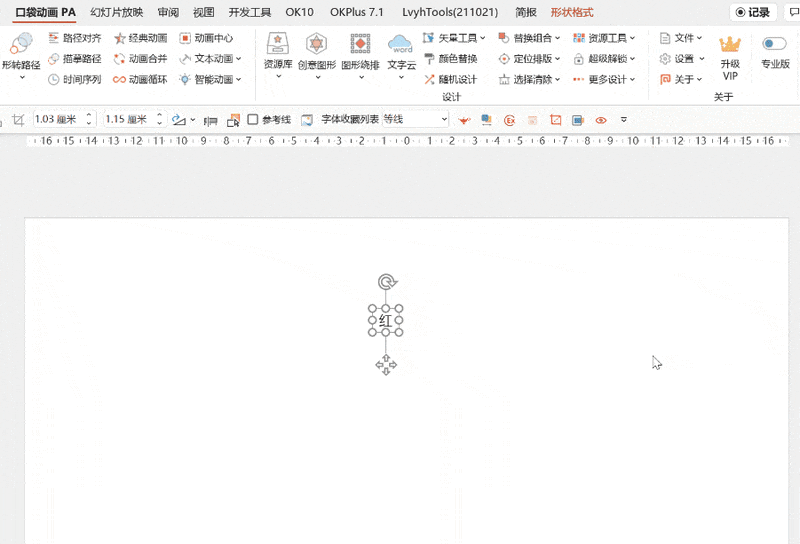Screen dimensions: 800x544
Task: Switch to the OKPlus 7.1 tab
Action: [357, 12]
